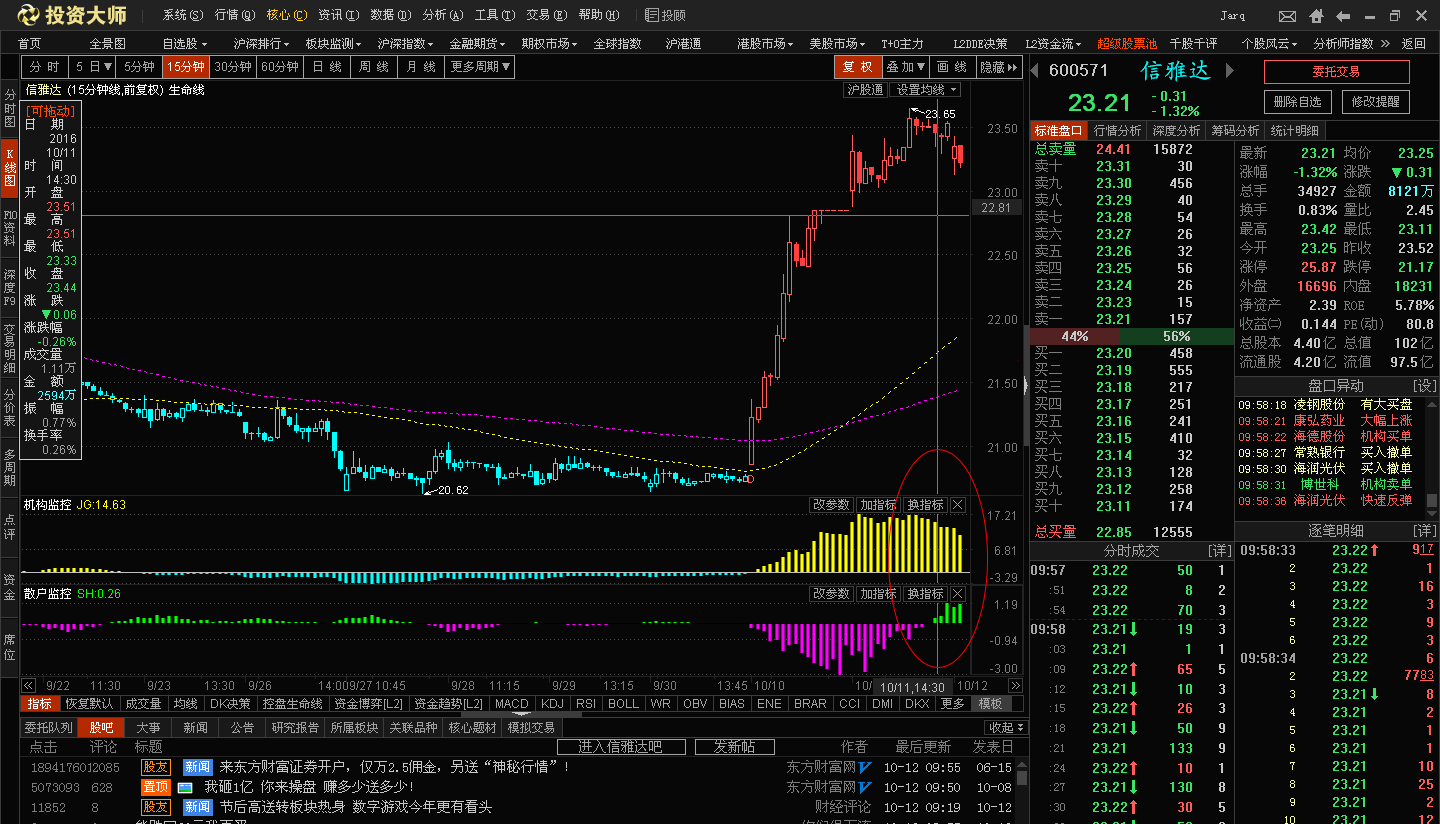Click 委托交易 button
Image resolution: width=1440 pixels, height=824 pixels.
point(1336,72)
